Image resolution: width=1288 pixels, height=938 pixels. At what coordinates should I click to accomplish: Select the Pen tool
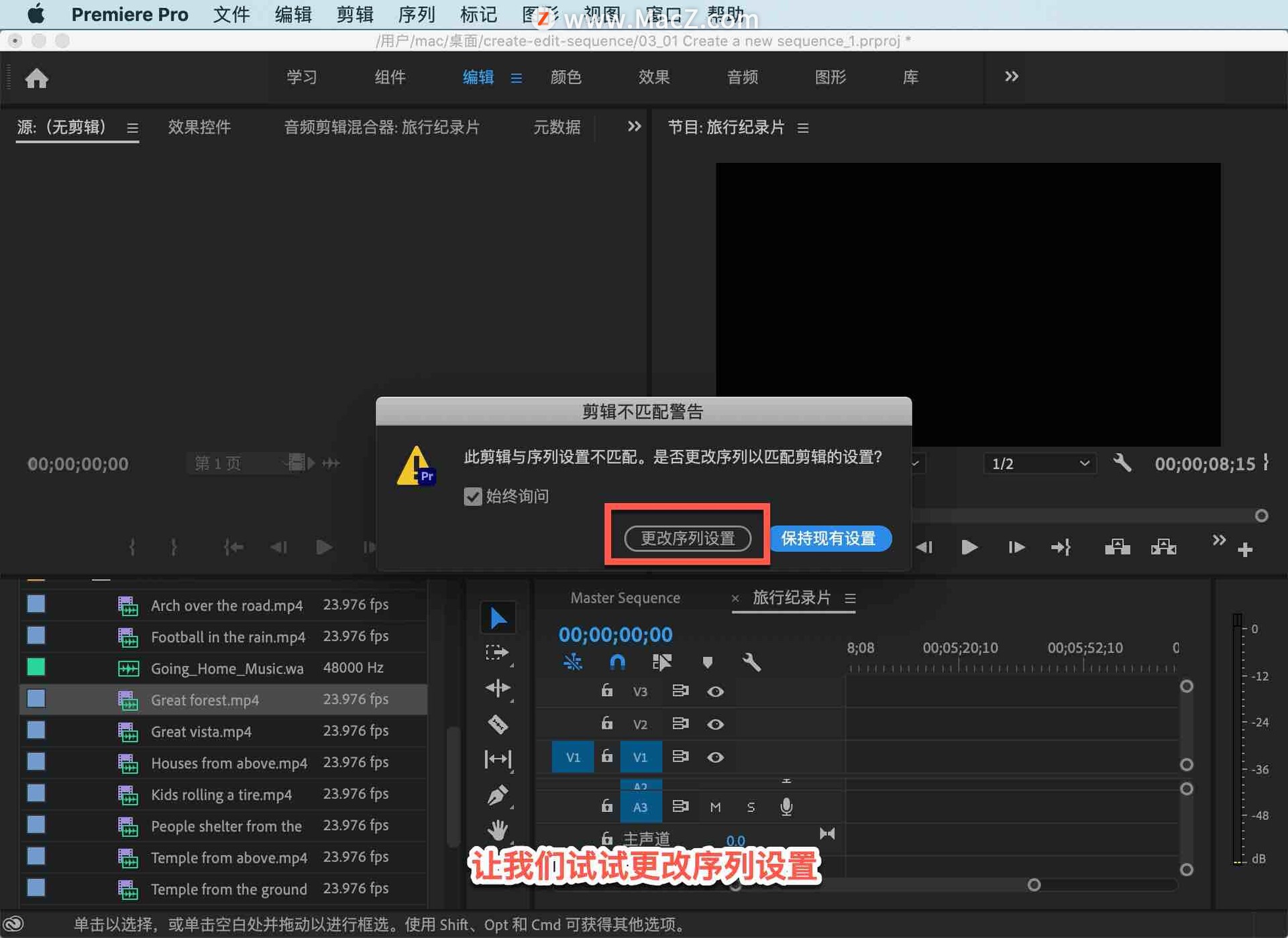[498, 795]
